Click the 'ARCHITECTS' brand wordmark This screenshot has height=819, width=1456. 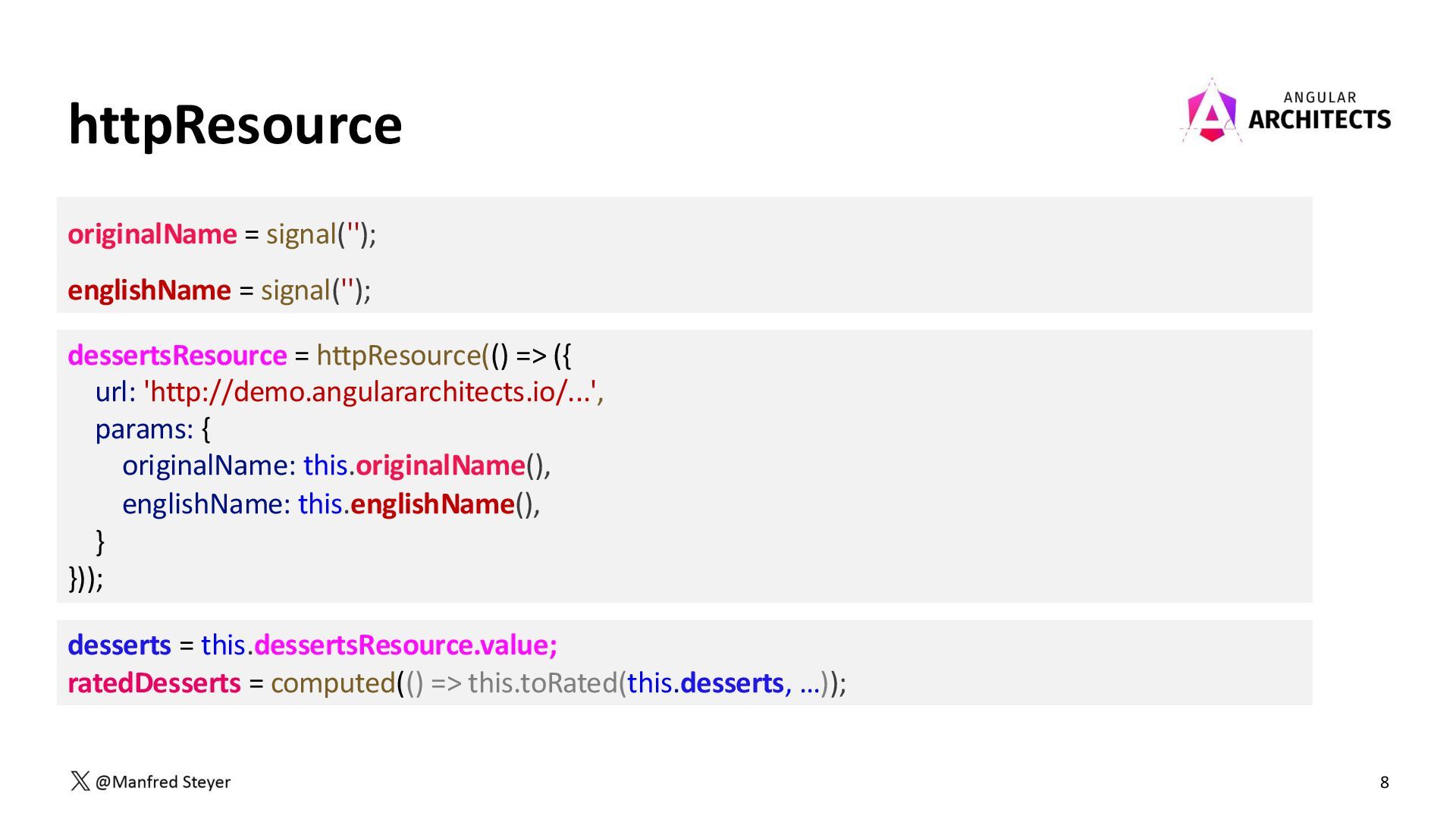pos(1319,120)
